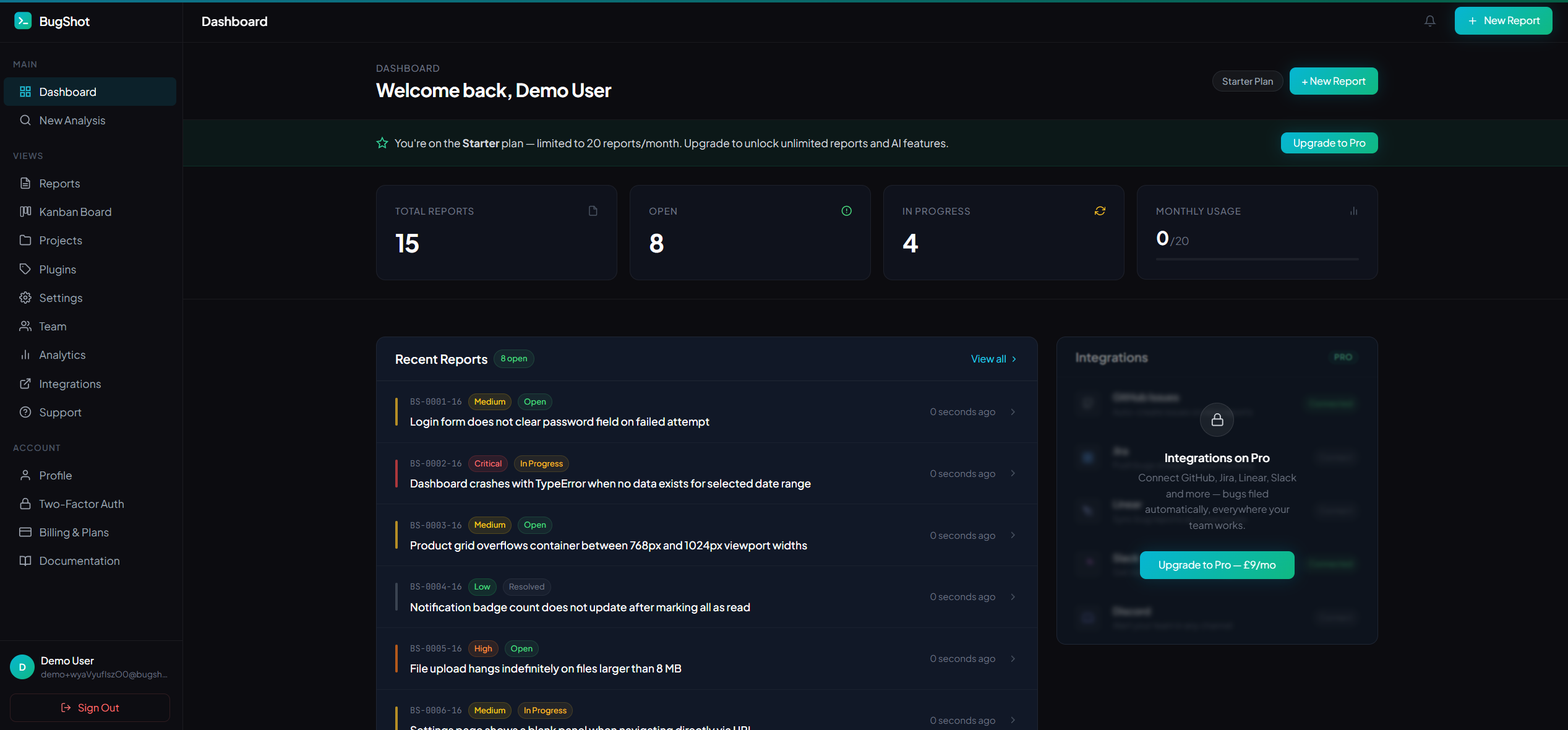Open the BS-0004-16 report row arrow
The height and width of the screenshot is (730, 1568).
click(1013, 597)
